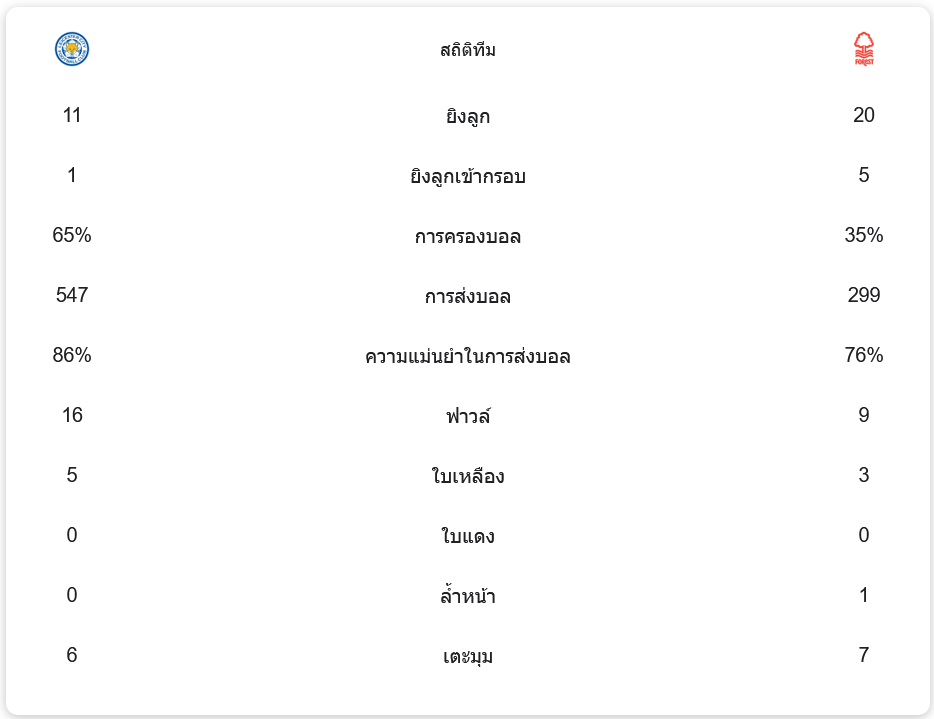Click Forest's 299 passes value
Viewport: 934px width, 719px height.
pyautogui.click(x=864, y=295)
